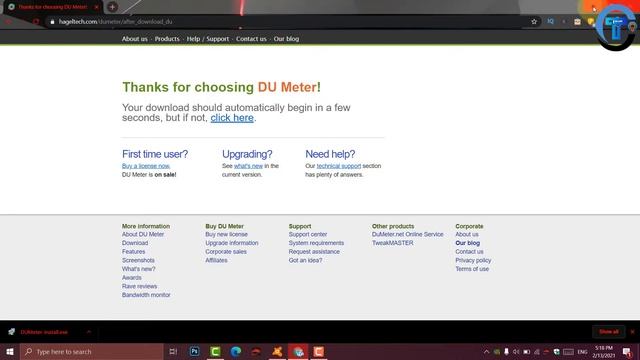Open DuMeter.net Online Service link

pos(407,234)
